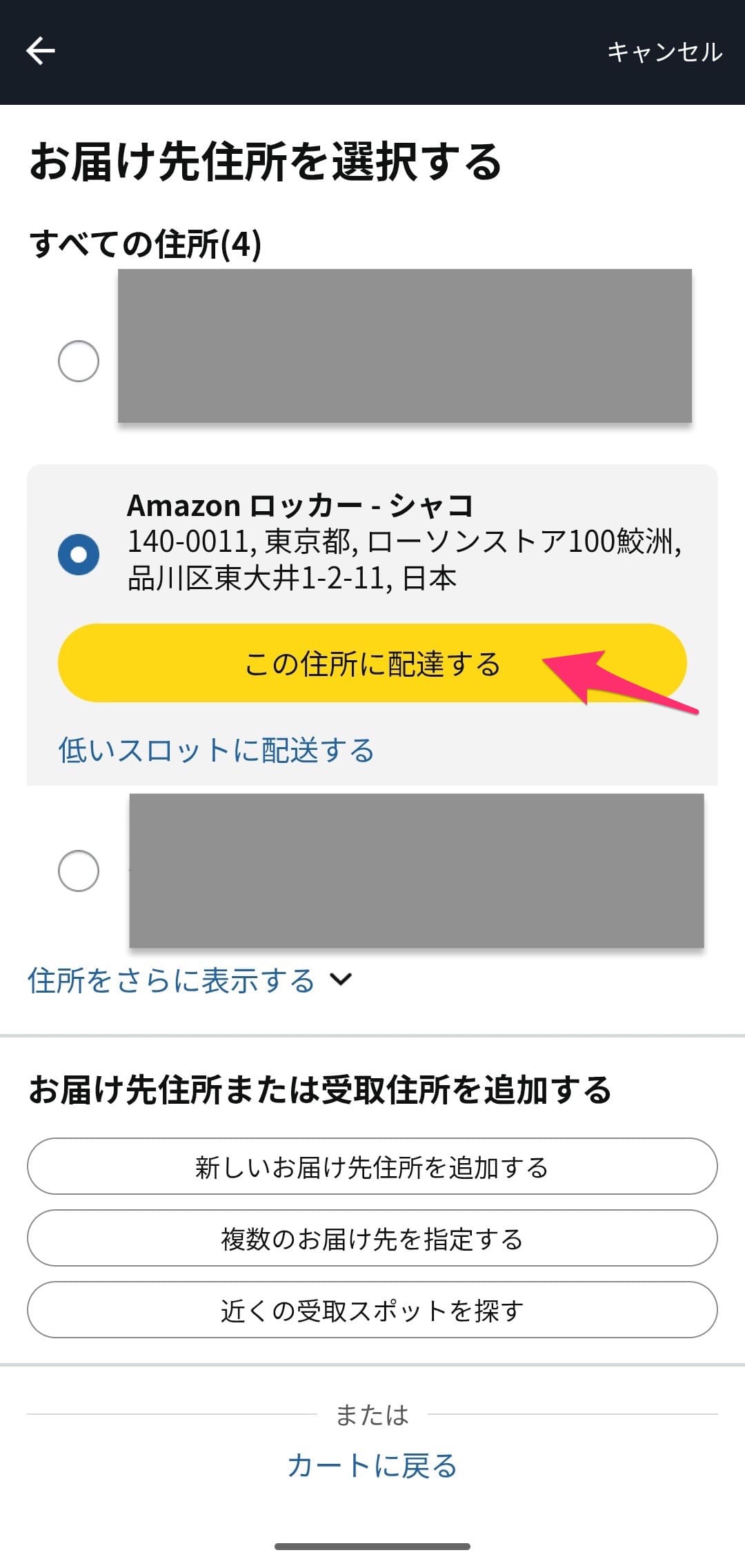Tap the pink arrow pointing at delivery button
Image resolution: width=745 pixels, height=1568 pixels.
click(x=621, y=679)
